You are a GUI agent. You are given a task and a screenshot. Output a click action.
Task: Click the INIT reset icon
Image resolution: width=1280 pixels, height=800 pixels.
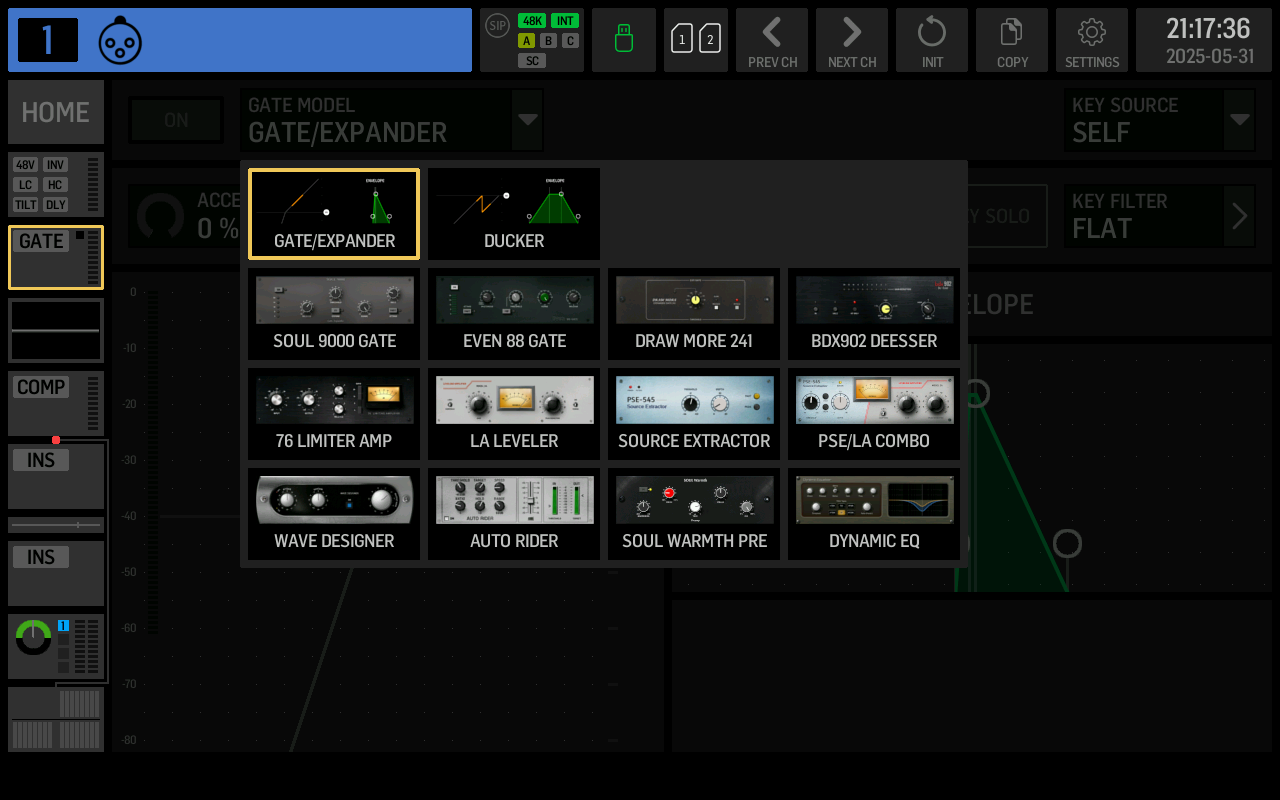coord(932,40)
